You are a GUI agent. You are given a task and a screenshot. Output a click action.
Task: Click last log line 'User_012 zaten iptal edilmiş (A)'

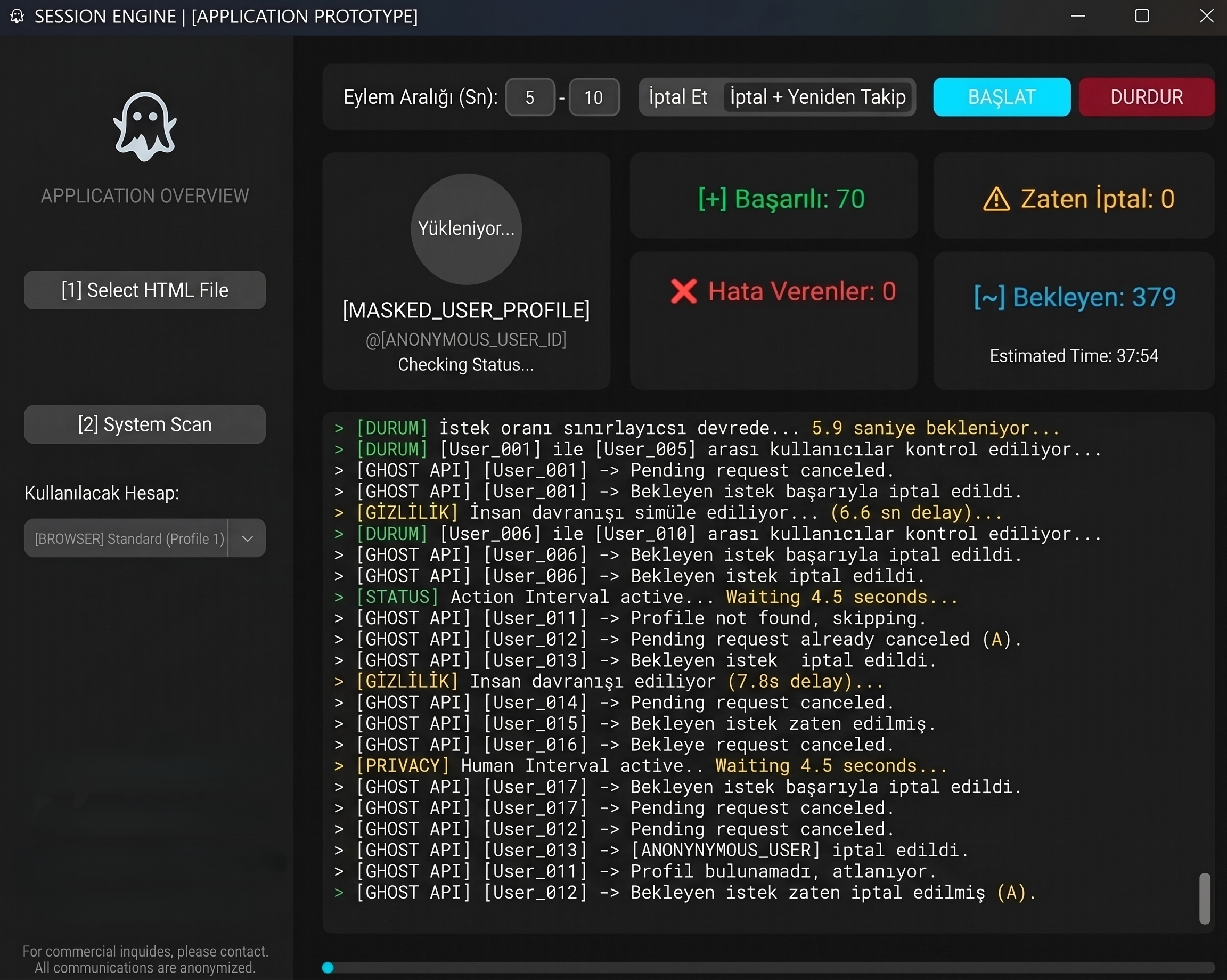pos(685,892)
